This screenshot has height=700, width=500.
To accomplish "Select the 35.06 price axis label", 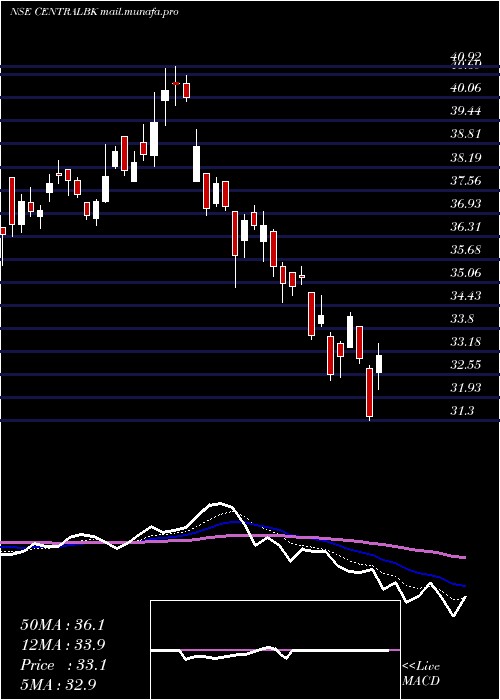I will coord(466,273).
